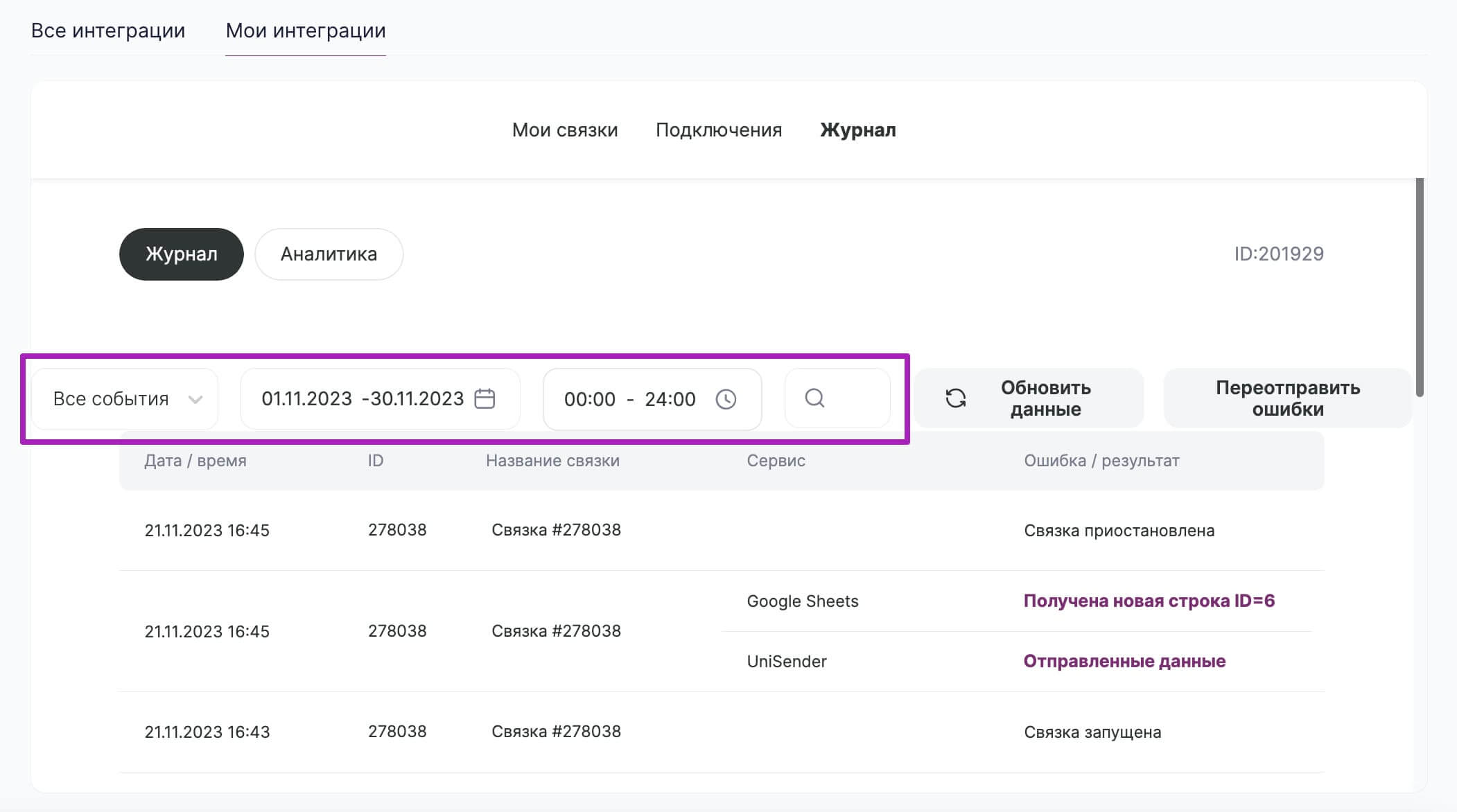Go to the Подключения section
This screenshot has height=812, width=1457.
coord(719,130)
